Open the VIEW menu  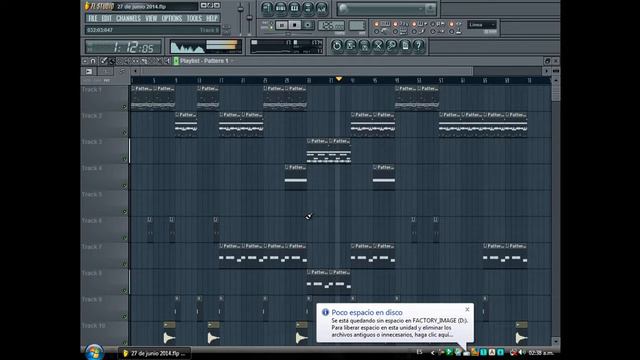point(151,18)
